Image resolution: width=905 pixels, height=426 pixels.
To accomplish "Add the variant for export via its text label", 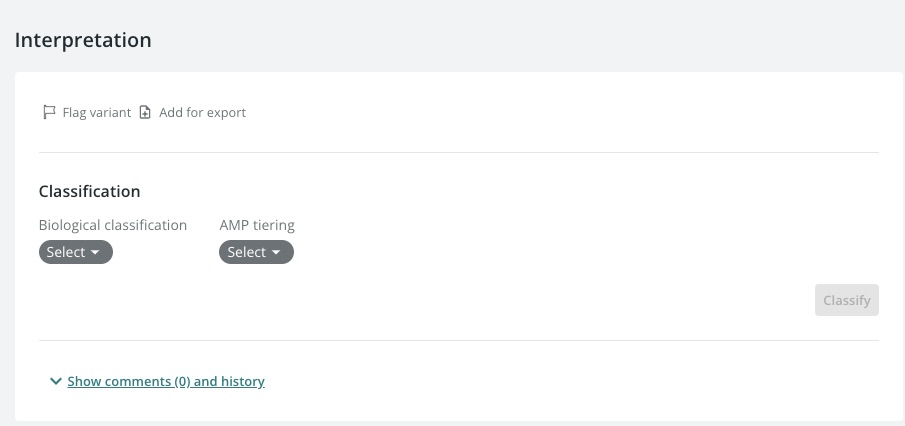I will click(203, 113).
